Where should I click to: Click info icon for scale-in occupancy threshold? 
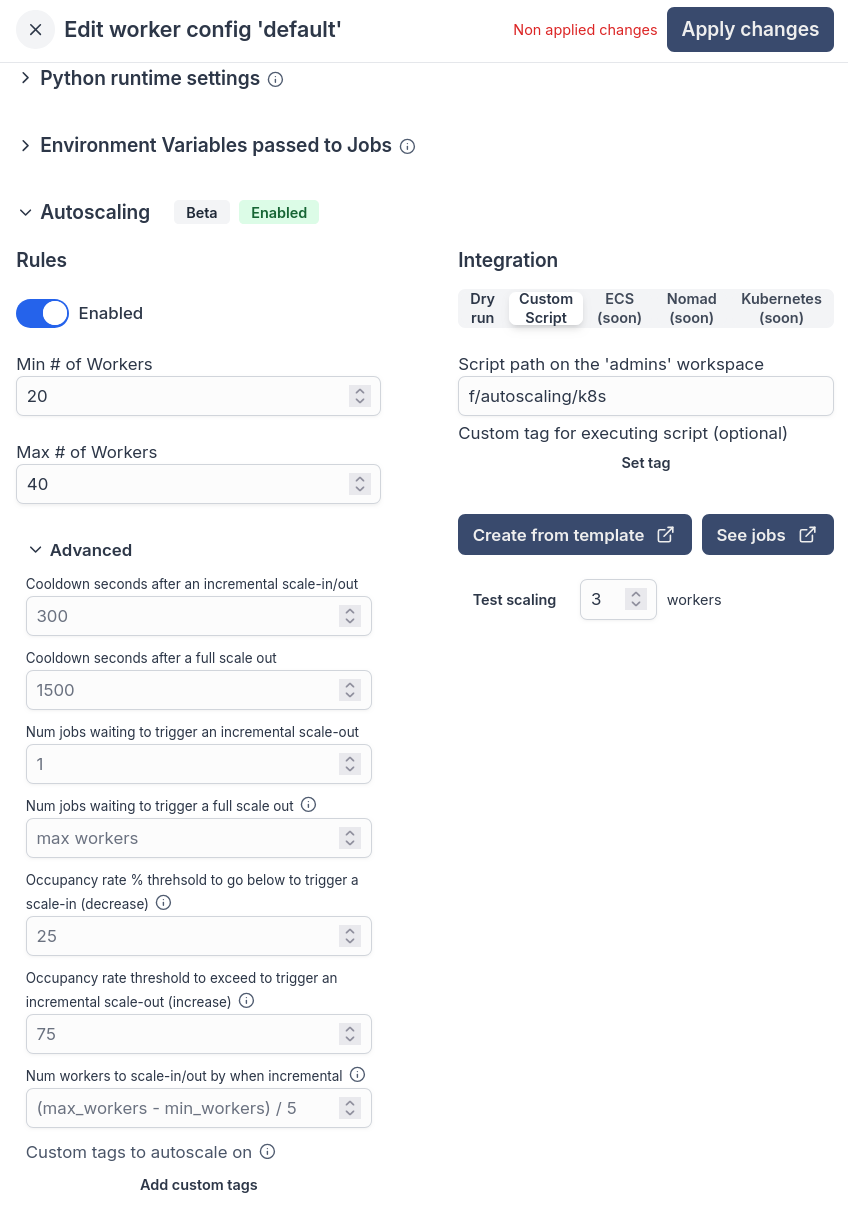pos(164,903)
